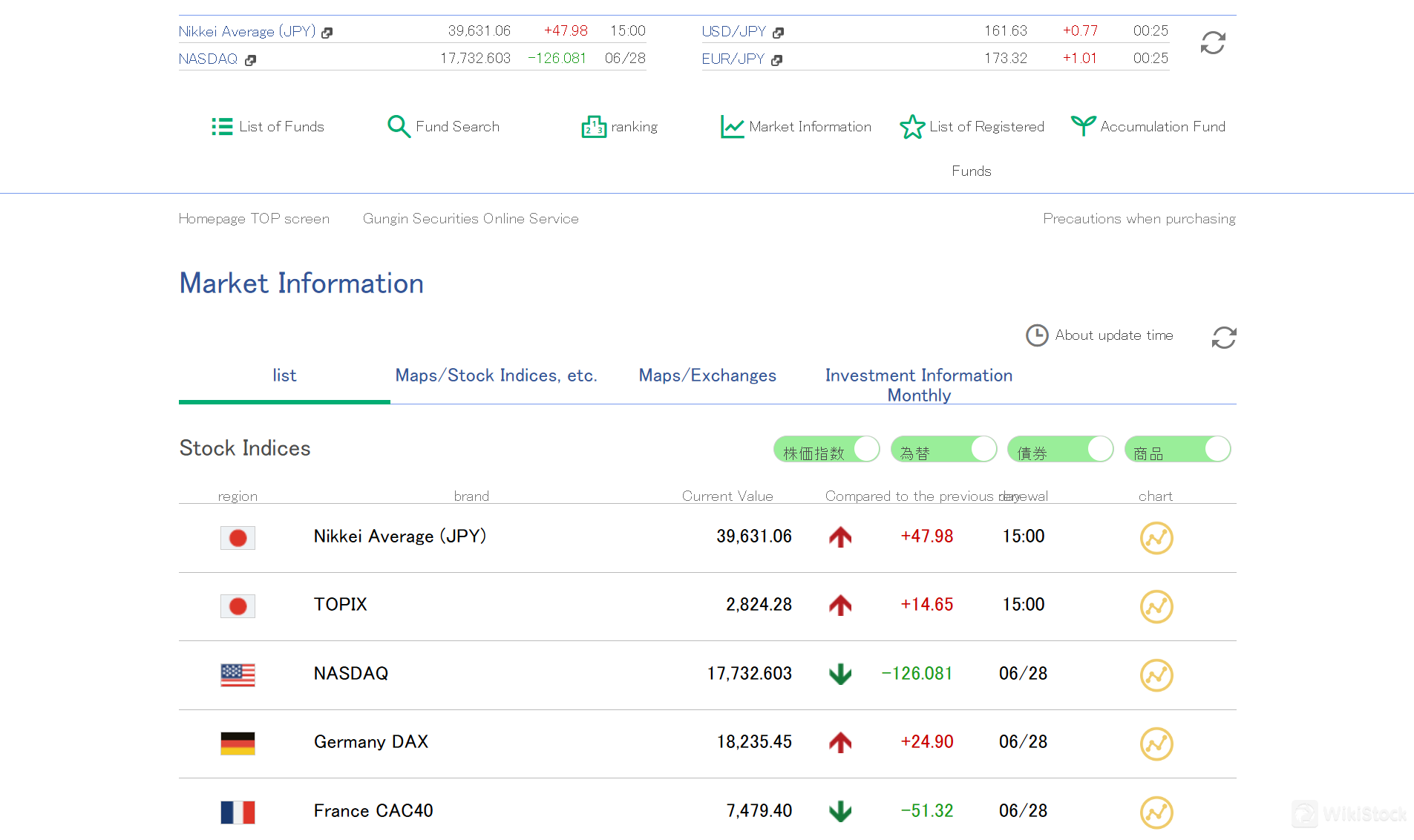Image resolution: width=1414 pixels, height=840 pixels.
Task: Select the Fund Search magnifier icon
Action: 399,126
